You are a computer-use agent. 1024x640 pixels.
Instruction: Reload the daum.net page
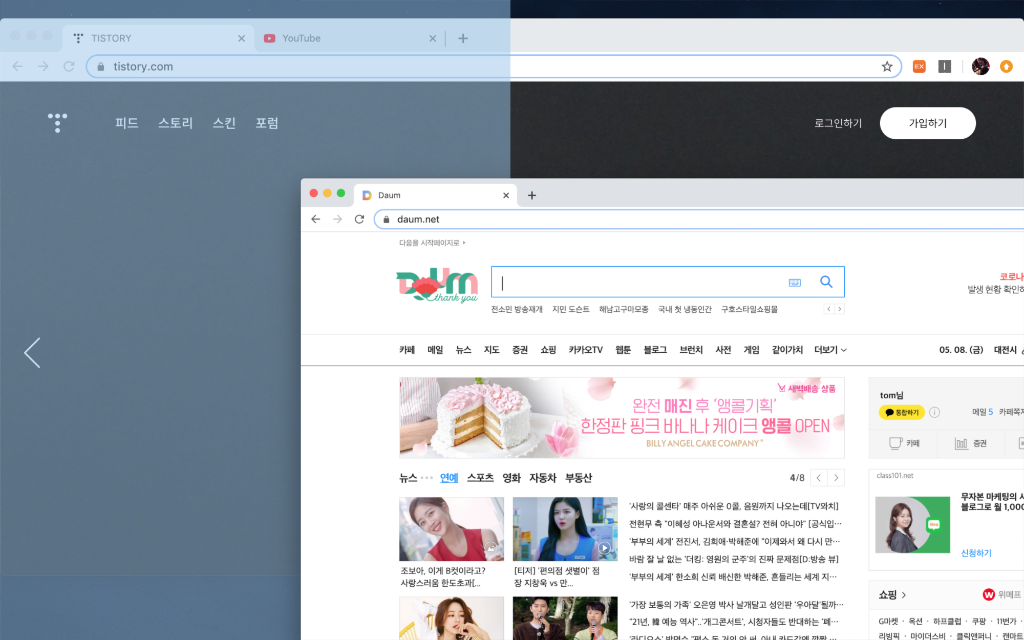[x=359, y=219]
